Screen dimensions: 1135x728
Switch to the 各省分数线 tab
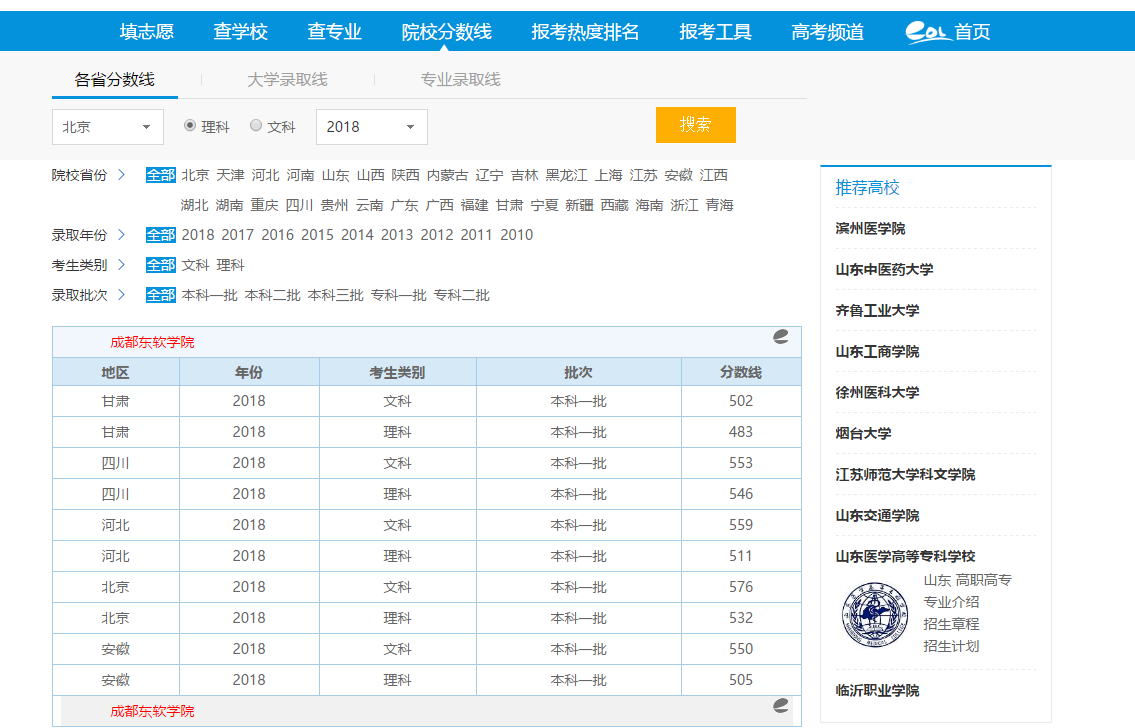[114, 80]
